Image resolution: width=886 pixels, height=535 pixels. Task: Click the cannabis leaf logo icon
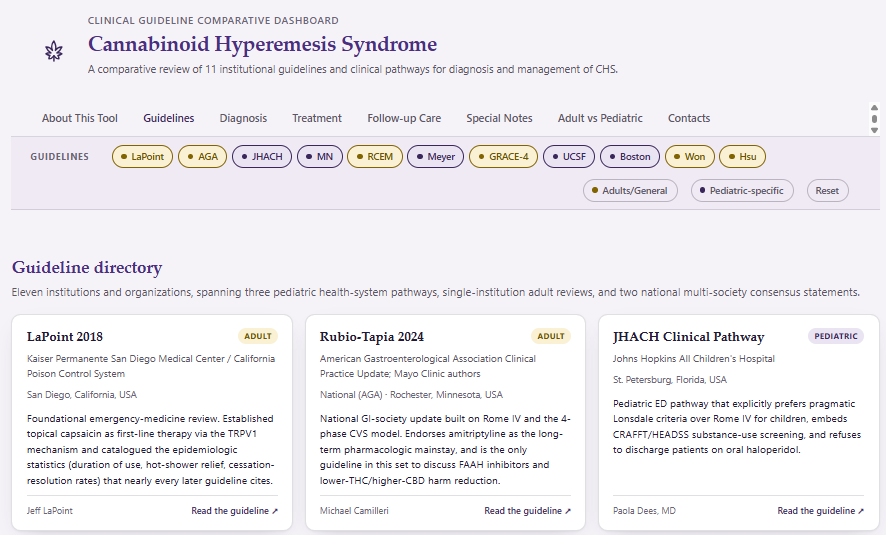click(54, 51)
